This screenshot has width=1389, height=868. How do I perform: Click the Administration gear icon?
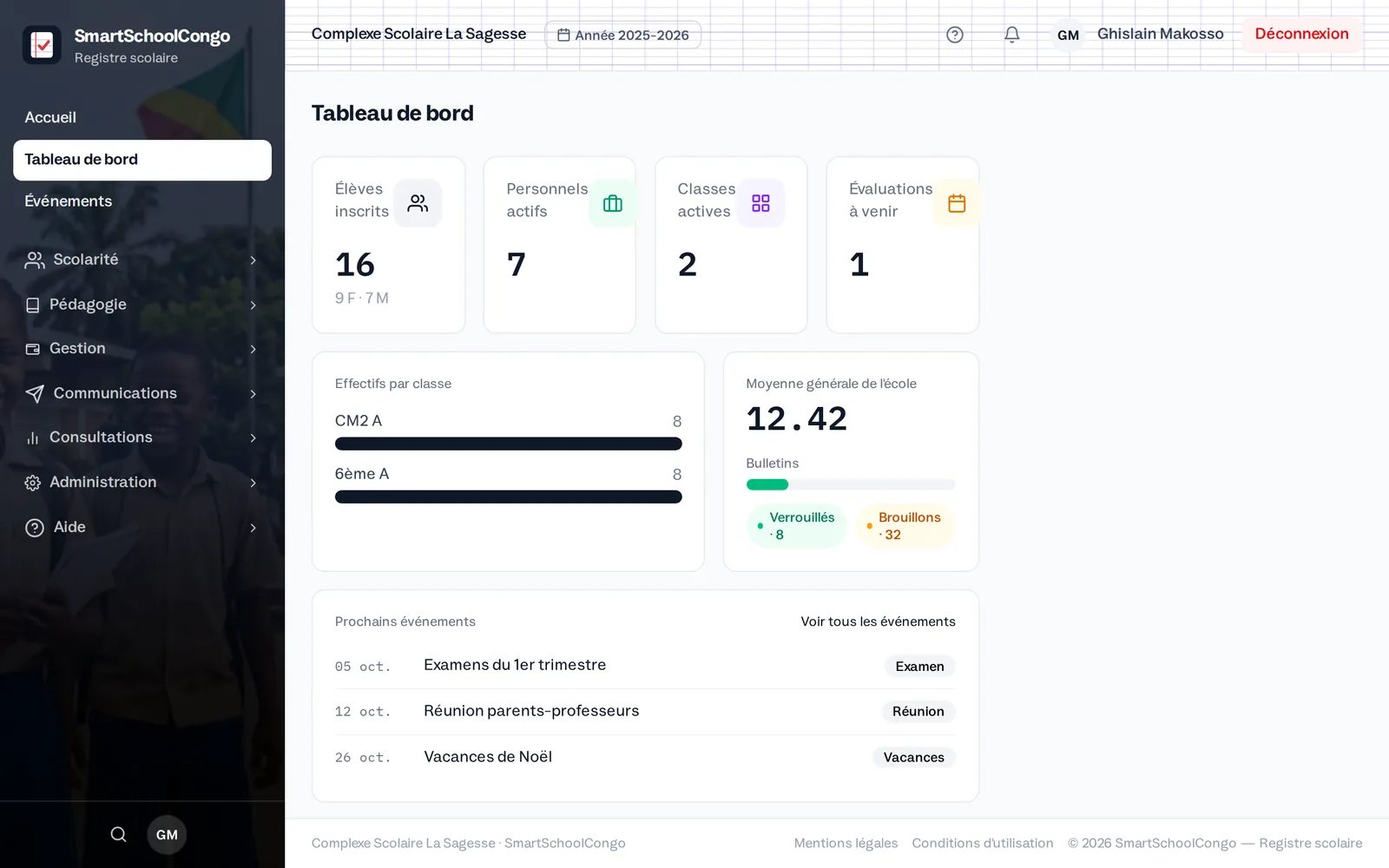(x=33, y=483)
